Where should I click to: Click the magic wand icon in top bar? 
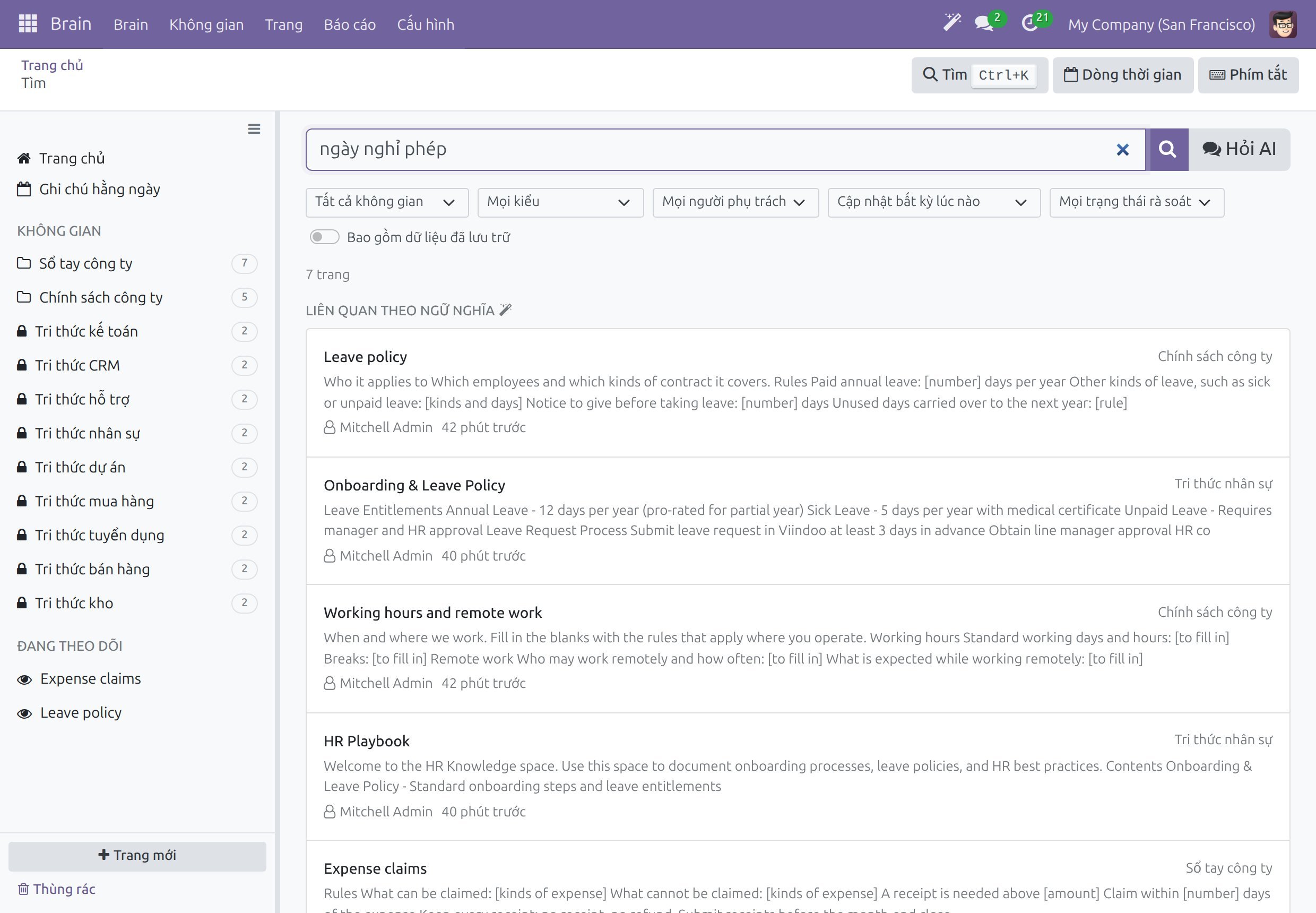tap(951, 23)
